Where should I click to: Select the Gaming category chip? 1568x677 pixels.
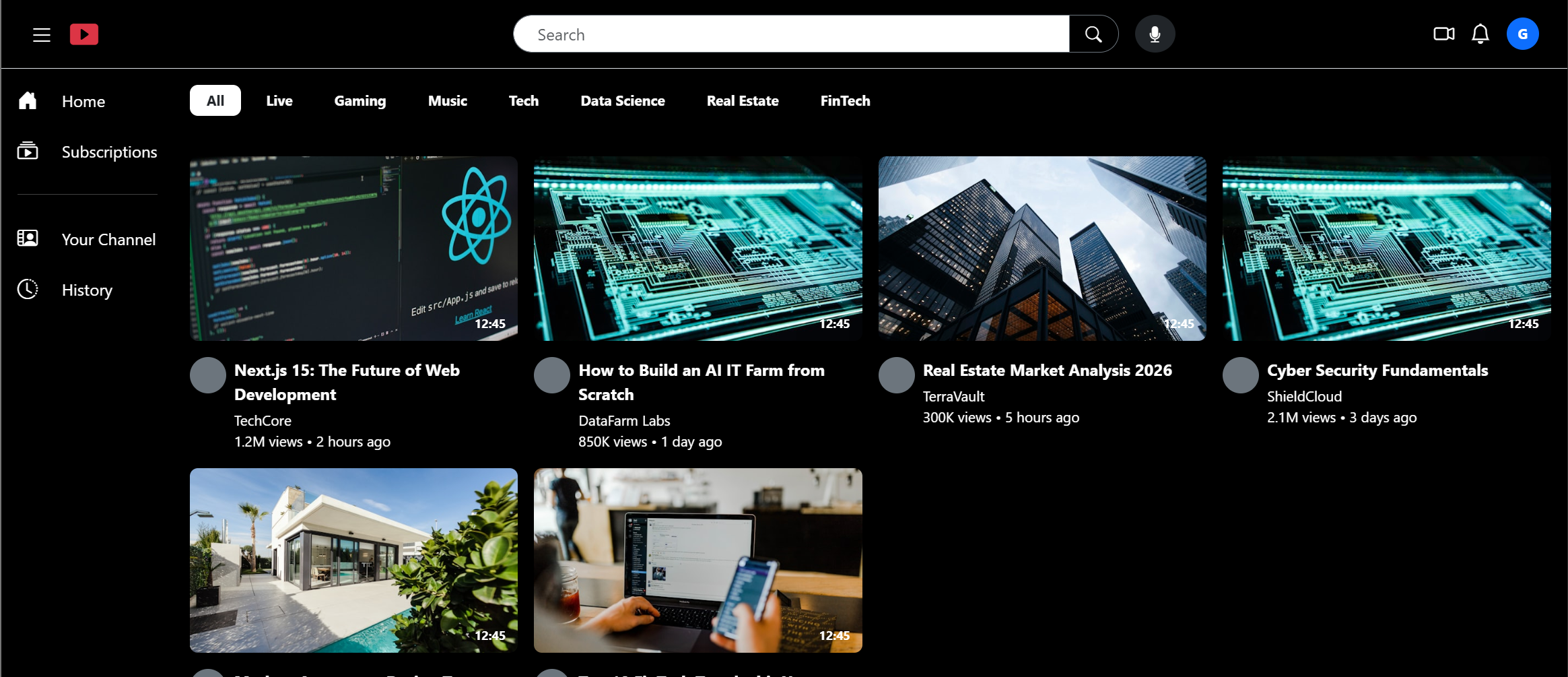(360, 100)
